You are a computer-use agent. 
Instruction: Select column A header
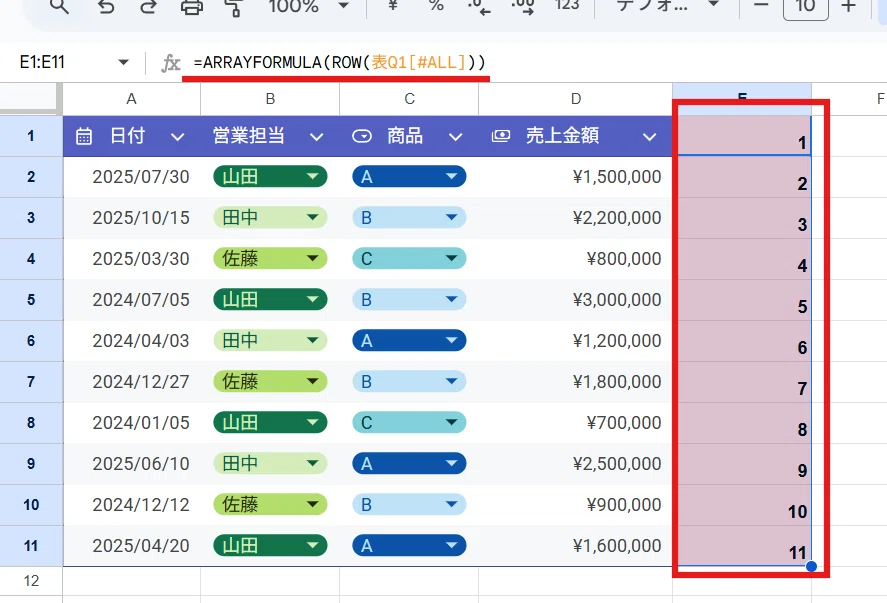pyautogui.click(x=131, y=99)
